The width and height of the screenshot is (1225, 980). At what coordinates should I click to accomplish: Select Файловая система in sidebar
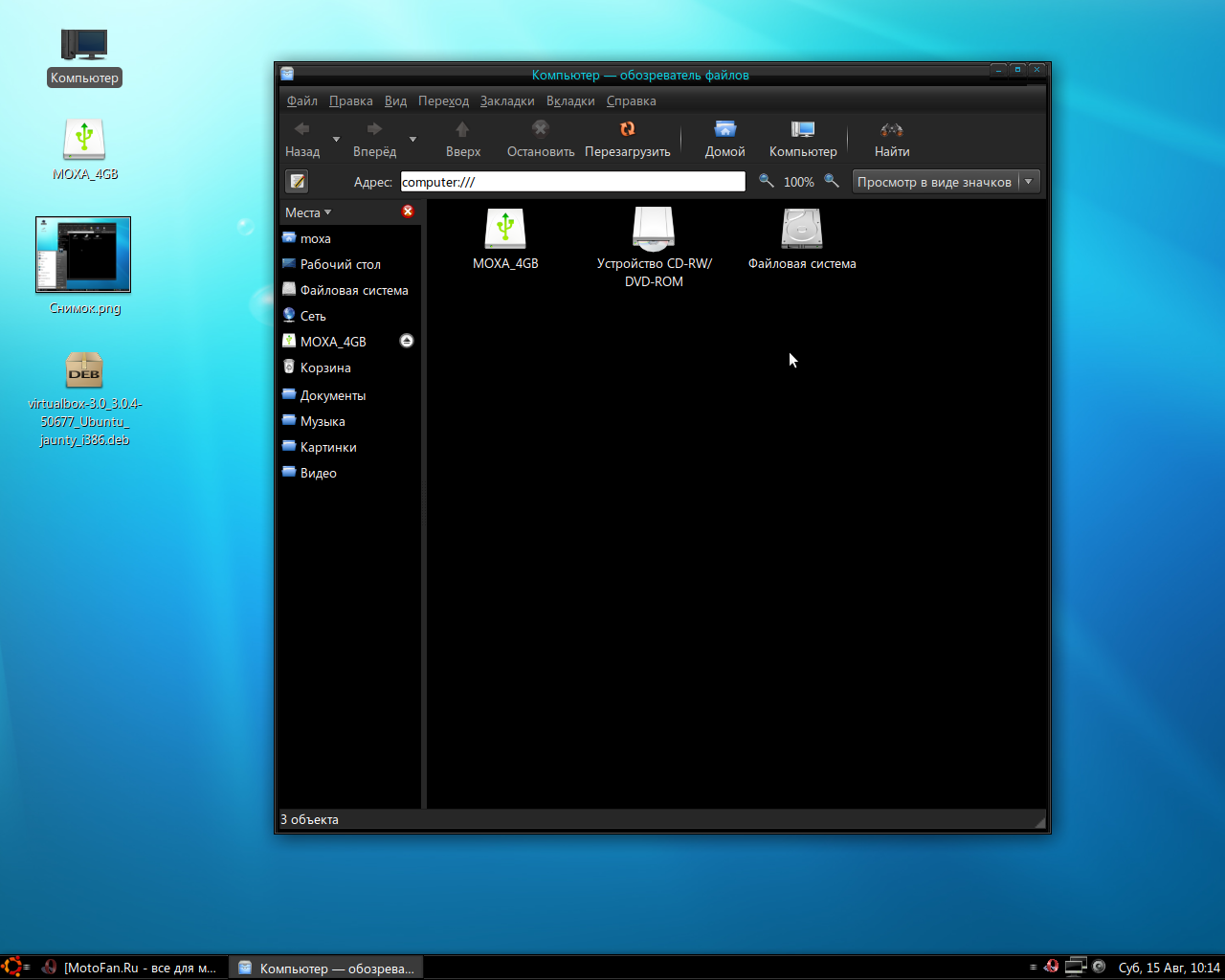tap(349, 290)
